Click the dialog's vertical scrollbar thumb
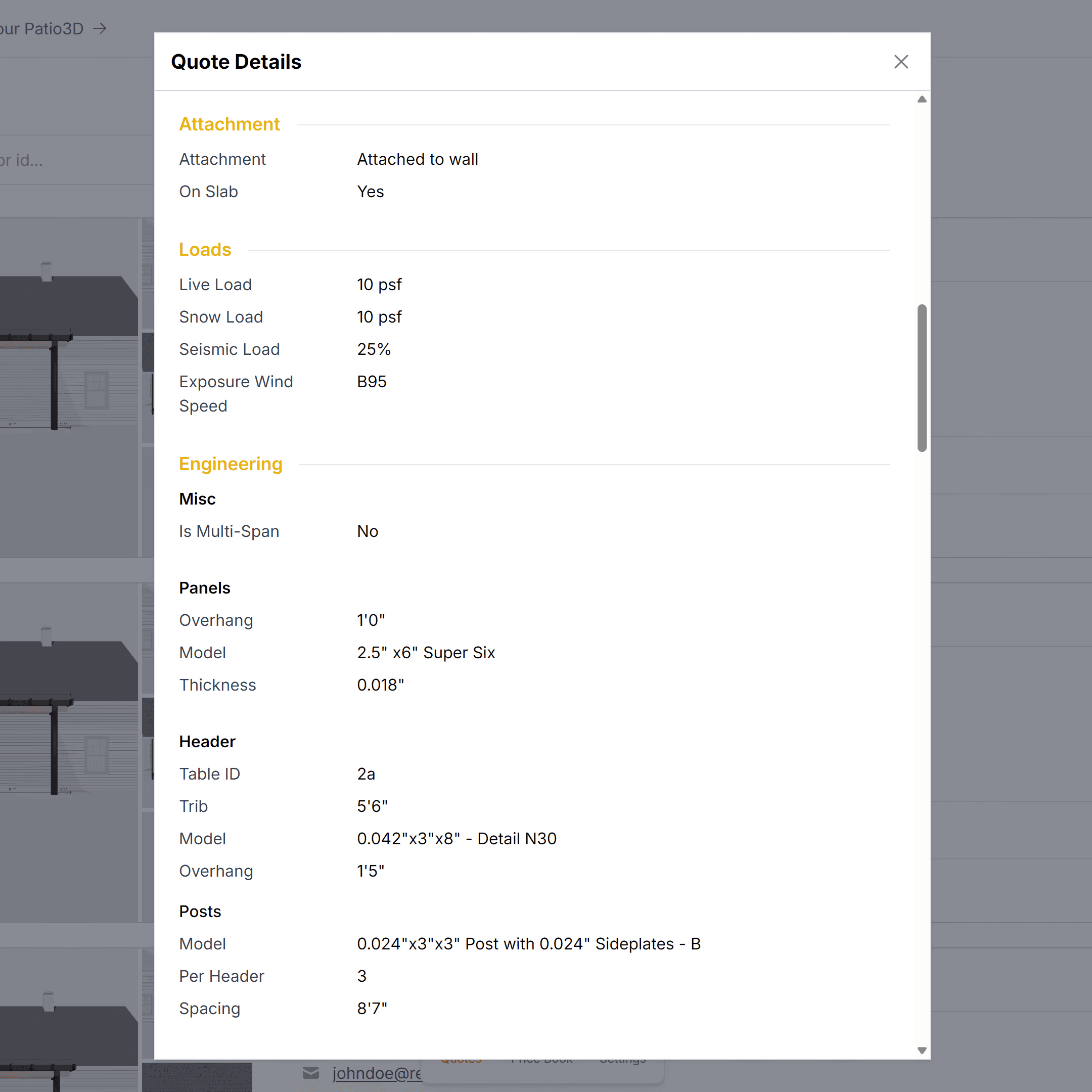Viewport: 1092px width, 1092px height. [921, 378]
